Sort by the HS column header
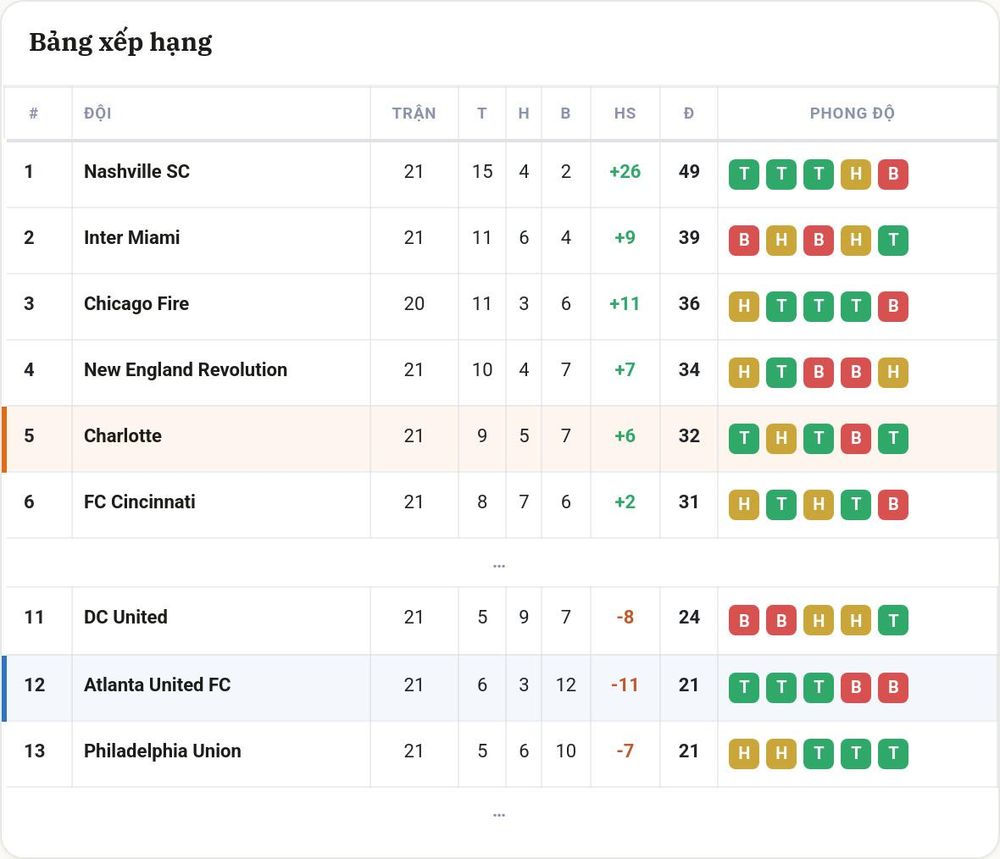 [x=625, y=114]
